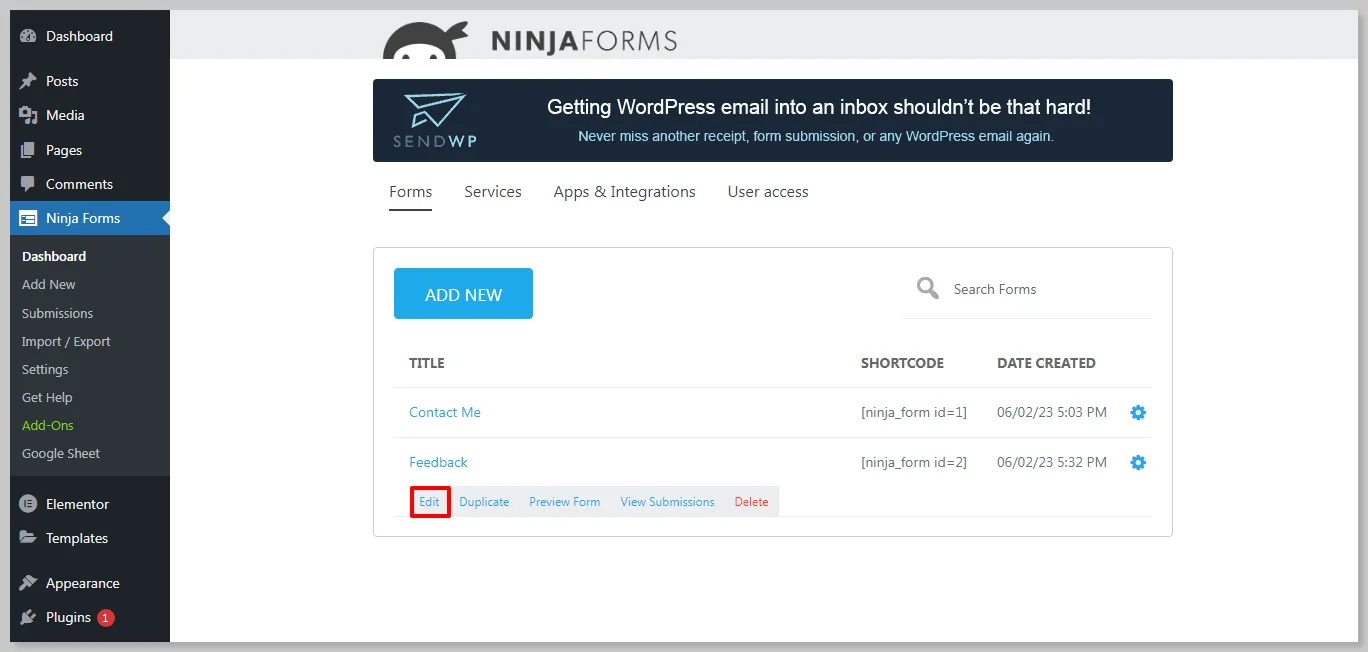Screen dimensions: 1368x652
Task: Duplicate the Feedback form
Action: pos(484,502)
